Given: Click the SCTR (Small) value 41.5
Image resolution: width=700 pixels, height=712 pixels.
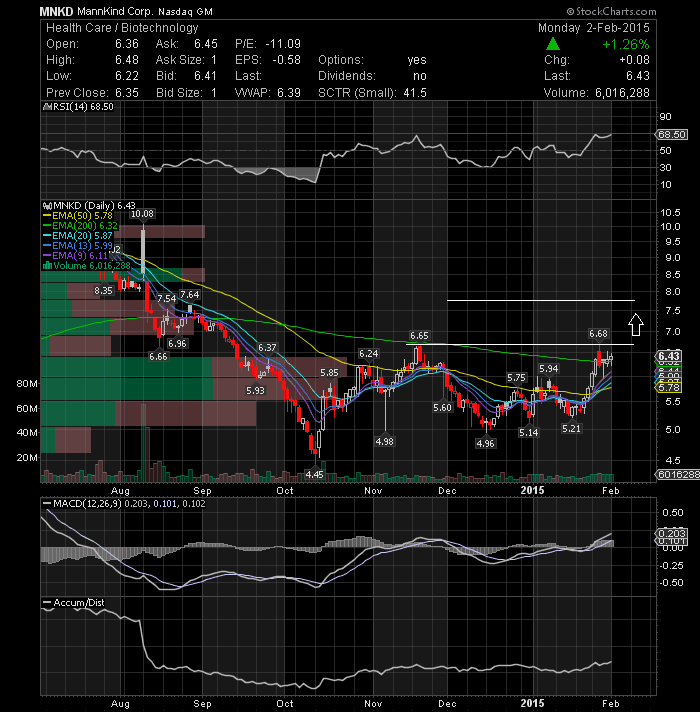Looking at the screenshot, I should tap(415, 93).
